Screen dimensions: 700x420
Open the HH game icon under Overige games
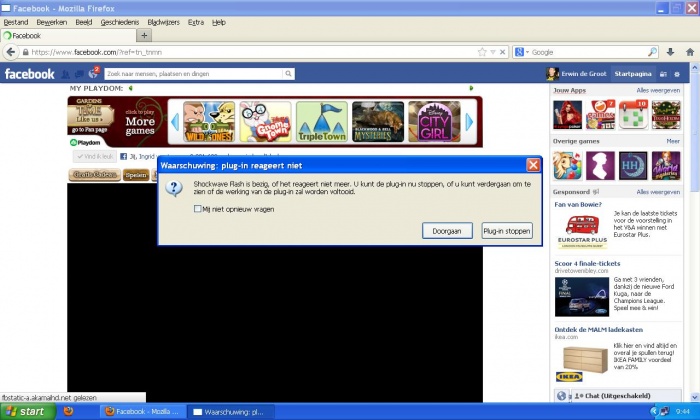coord(633,166)
